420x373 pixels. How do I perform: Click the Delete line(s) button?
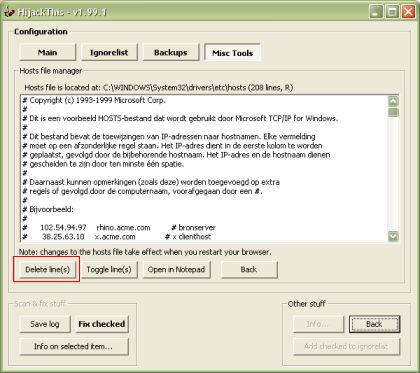tap(48, 269)
